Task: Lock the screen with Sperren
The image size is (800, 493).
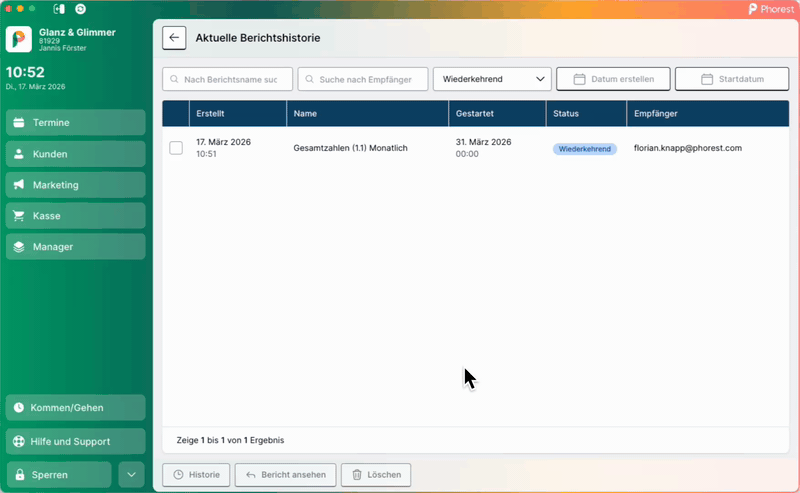Action: (59, 474)
